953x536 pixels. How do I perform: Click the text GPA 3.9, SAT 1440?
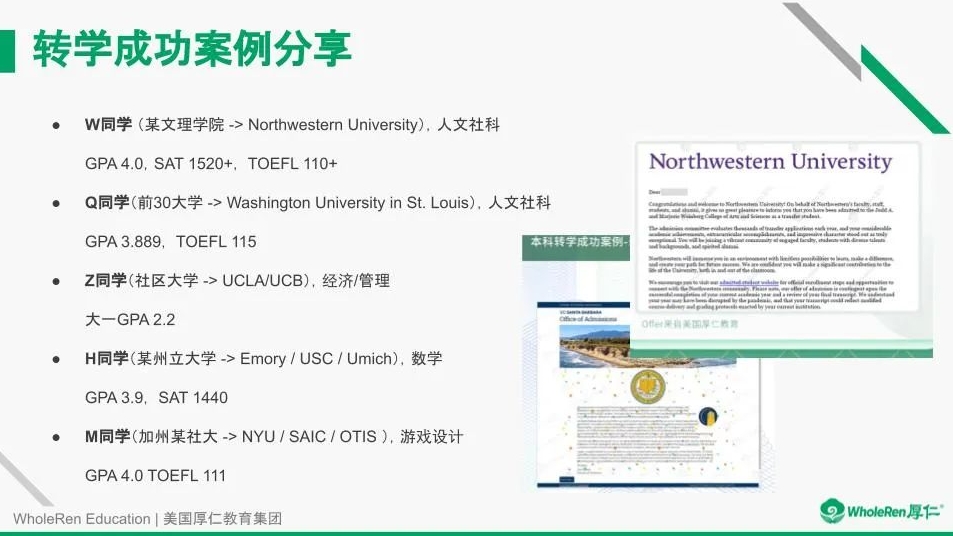point(156,397)
